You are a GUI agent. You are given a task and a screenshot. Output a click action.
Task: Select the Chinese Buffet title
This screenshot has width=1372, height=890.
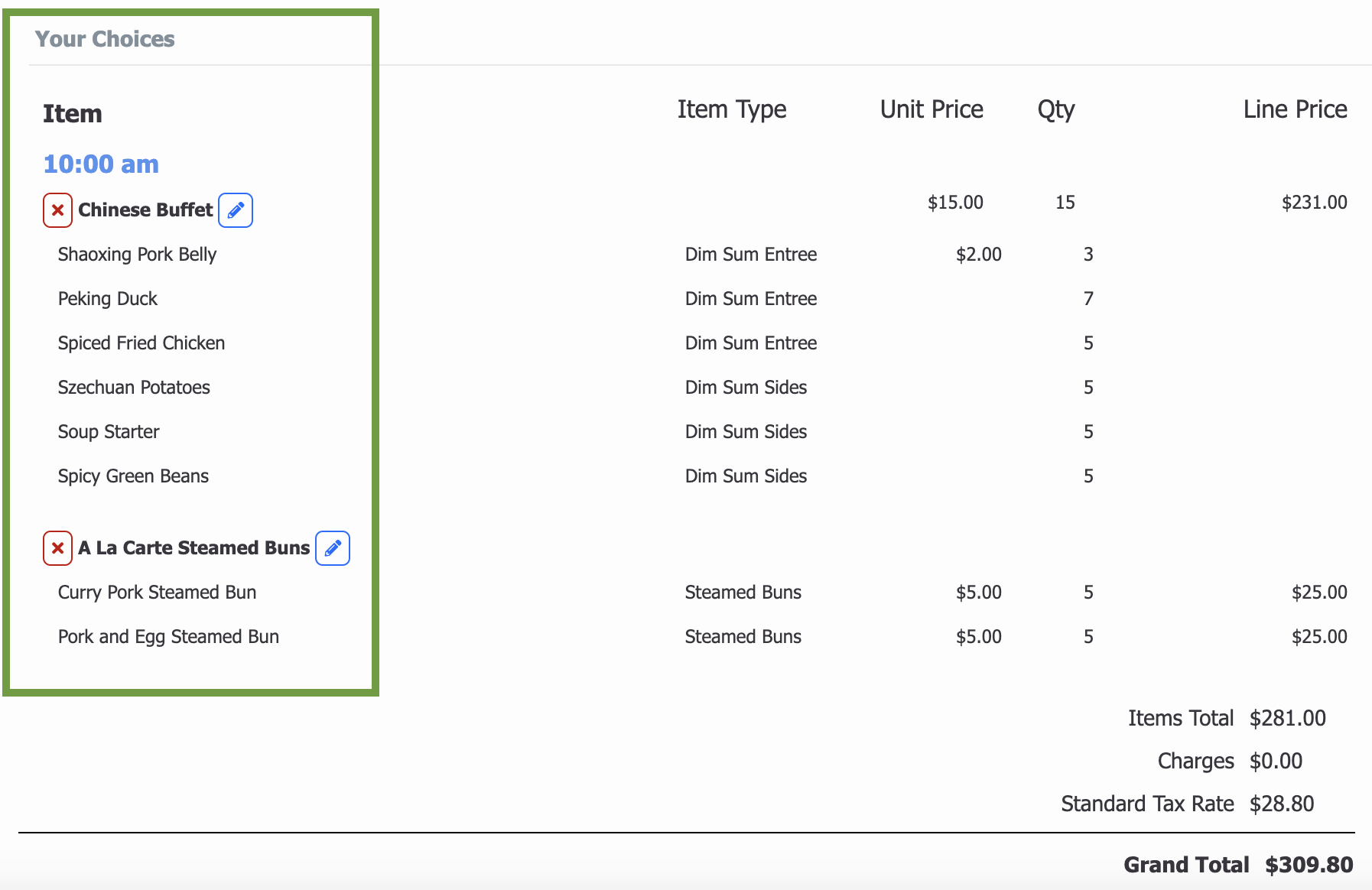pyautogui.click(x=145, y=210)
